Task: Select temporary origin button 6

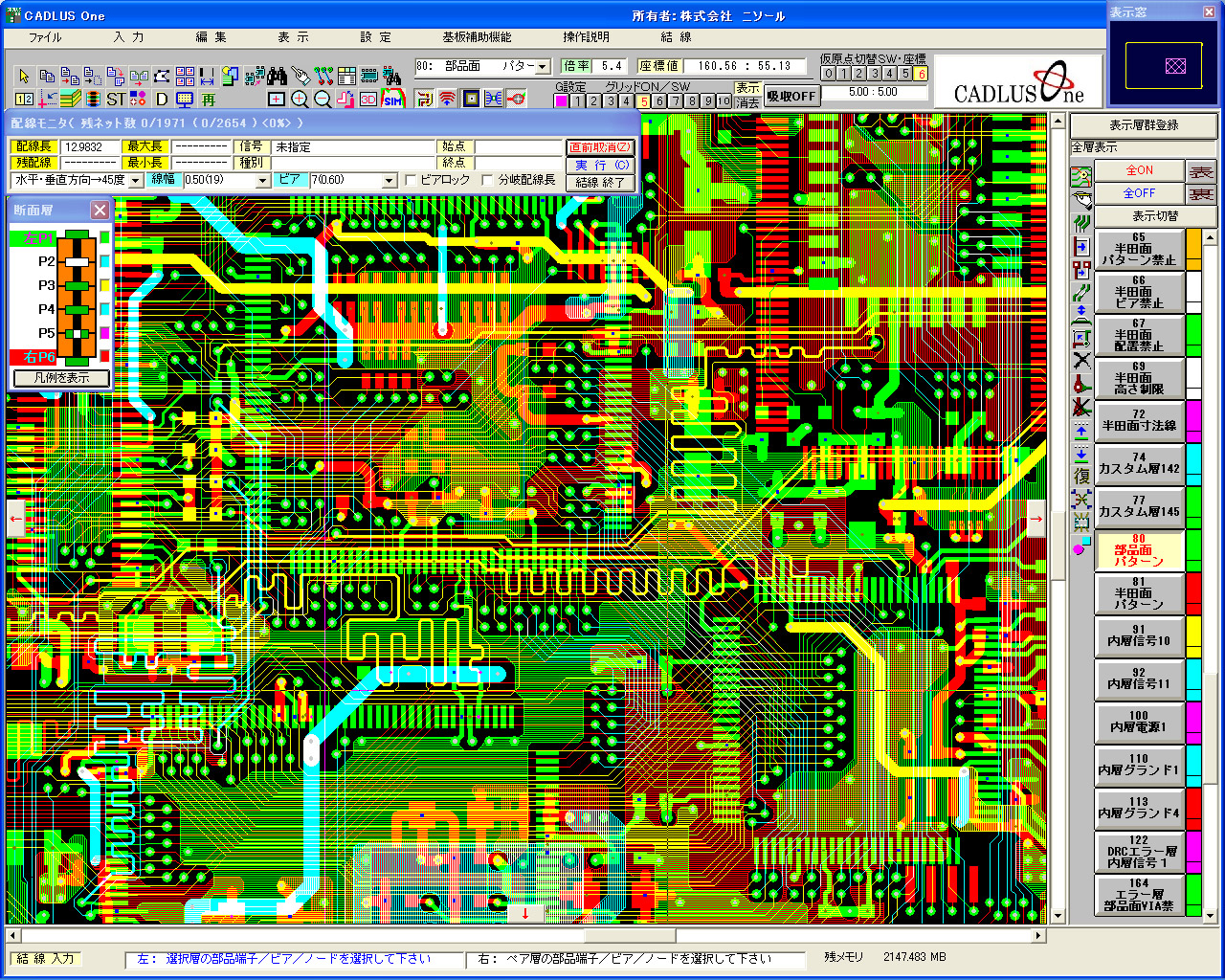Action: (x=921, y=74)
